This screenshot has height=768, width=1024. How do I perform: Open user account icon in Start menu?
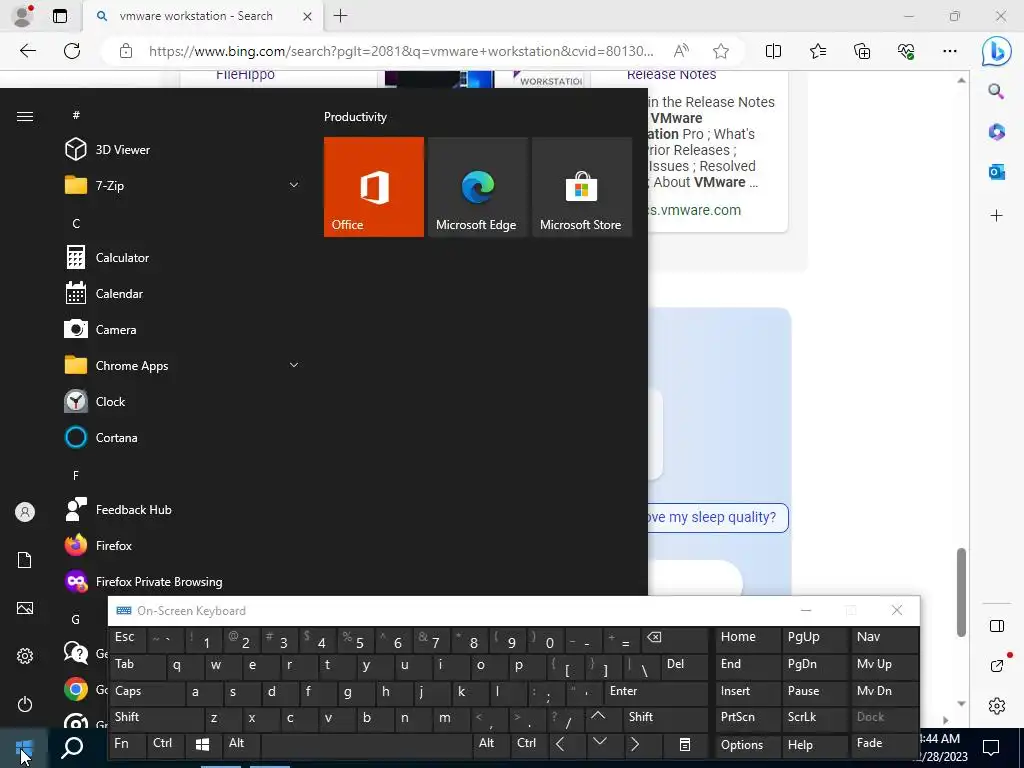click(x=25, y=512)
